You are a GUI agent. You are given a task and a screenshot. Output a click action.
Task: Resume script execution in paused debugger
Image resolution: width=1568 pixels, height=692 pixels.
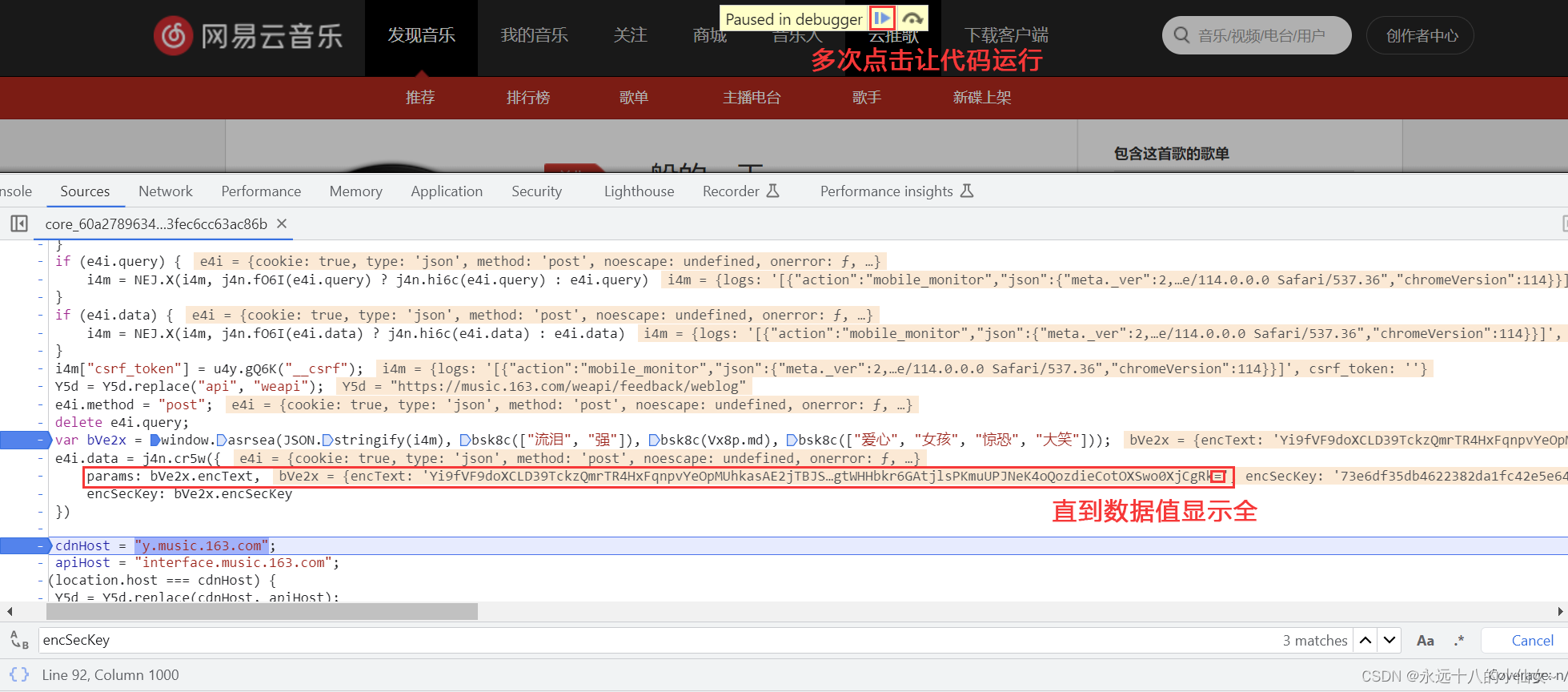click(x=882, y=18)
